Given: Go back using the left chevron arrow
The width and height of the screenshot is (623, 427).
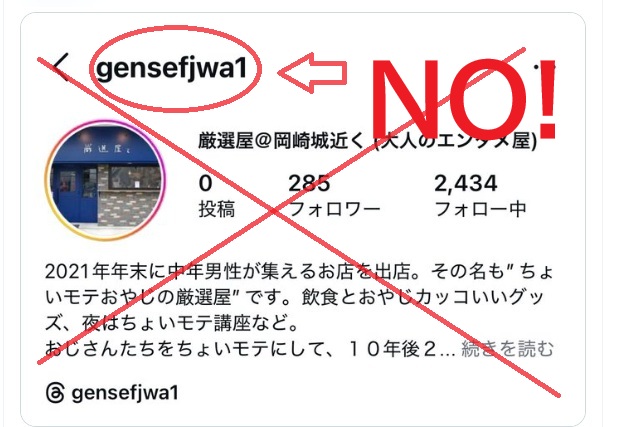Looking at the screenshot, I should (62, 66).
